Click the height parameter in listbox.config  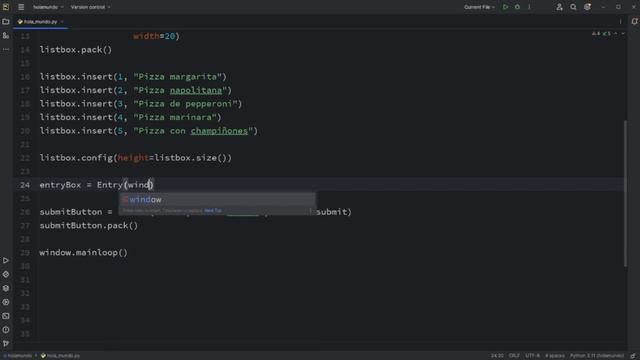point(133,158)
